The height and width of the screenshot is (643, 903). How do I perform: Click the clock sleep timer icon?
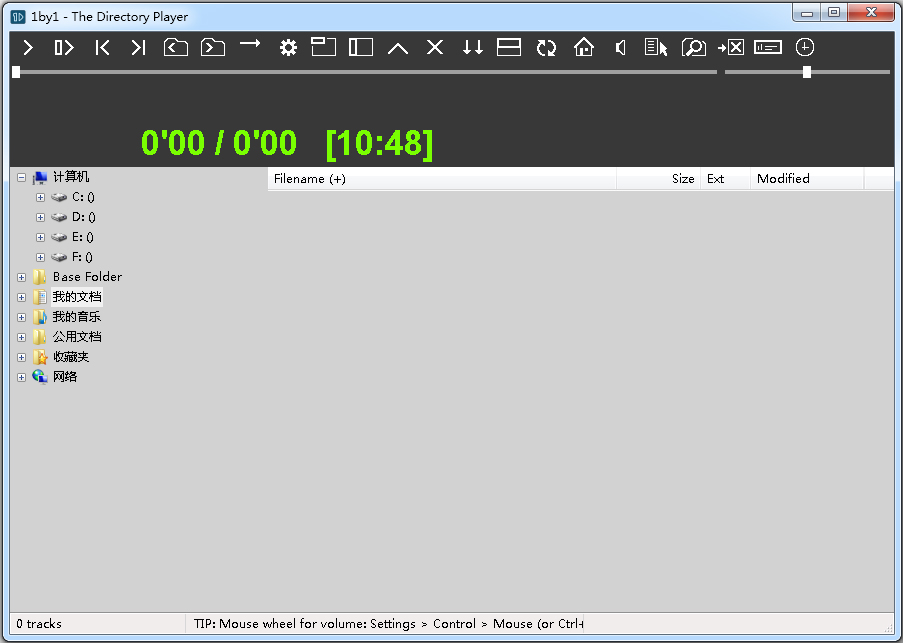805,47
